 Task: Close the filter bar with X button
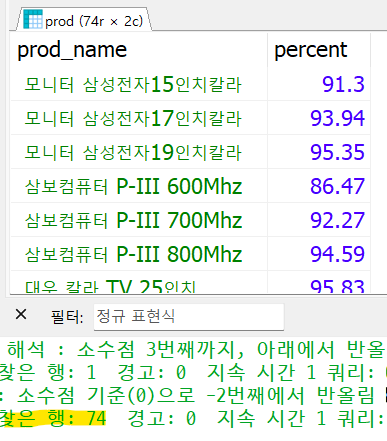click(x=21, y=314)
